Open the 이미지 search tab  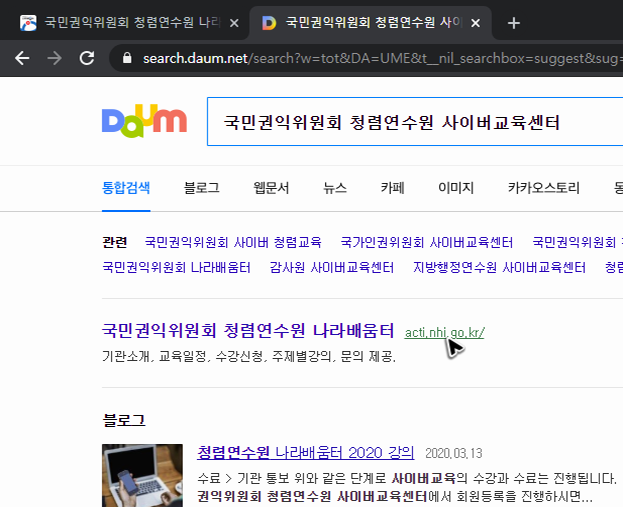pos(456,188)
